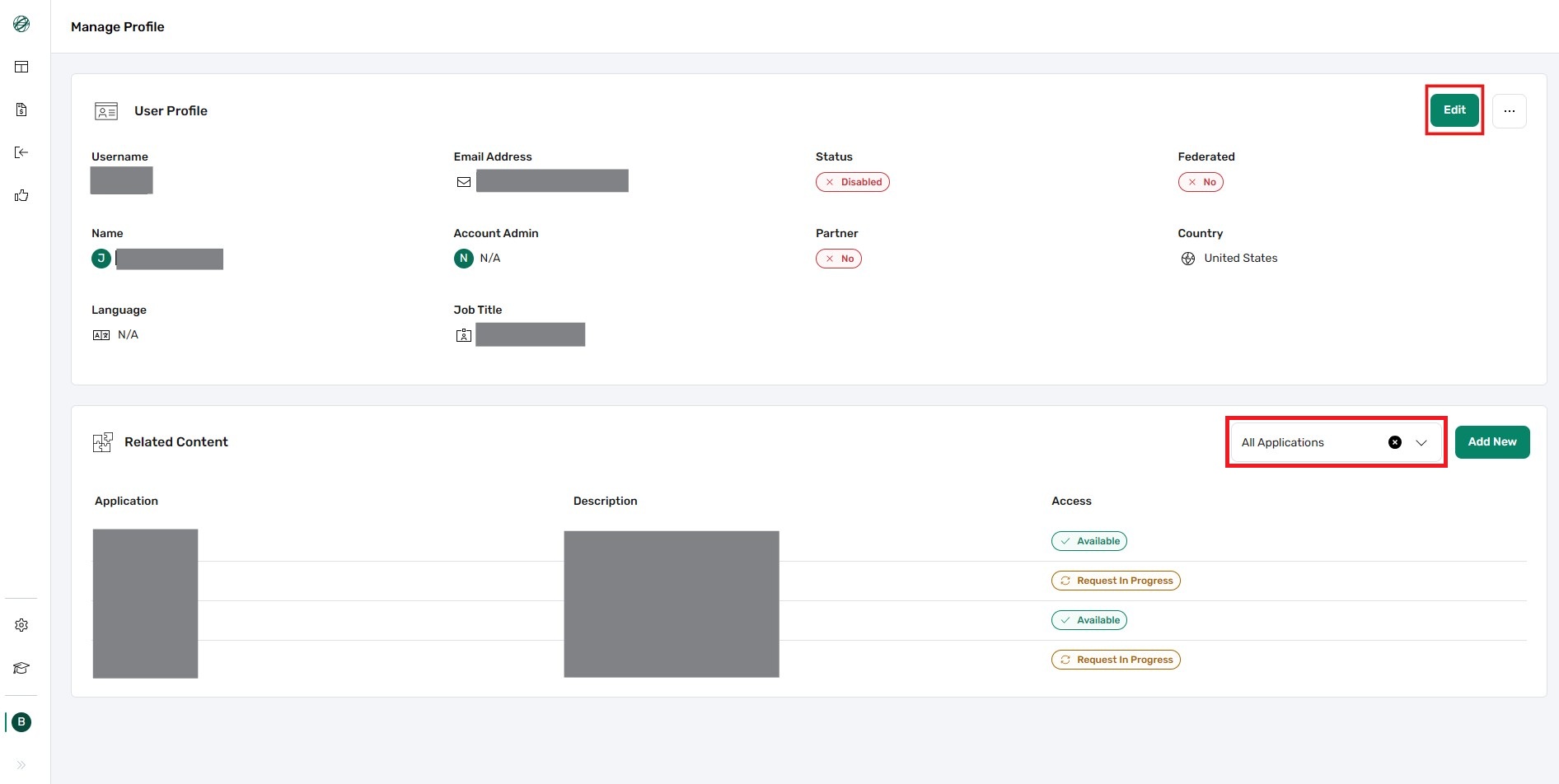Click the Related Content puzzle icon
This screenshot has width=1559, height=784.
pos(103,442)
